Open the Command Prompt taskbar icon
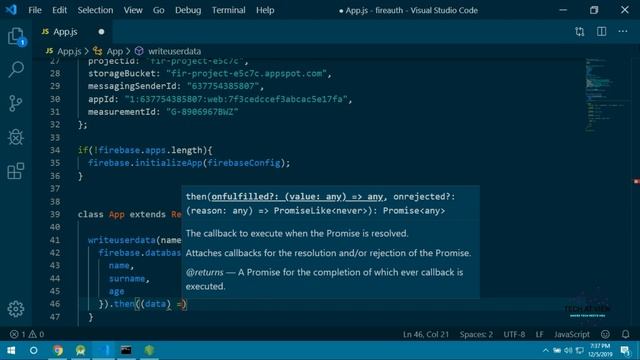 click(x=126, y=350)
